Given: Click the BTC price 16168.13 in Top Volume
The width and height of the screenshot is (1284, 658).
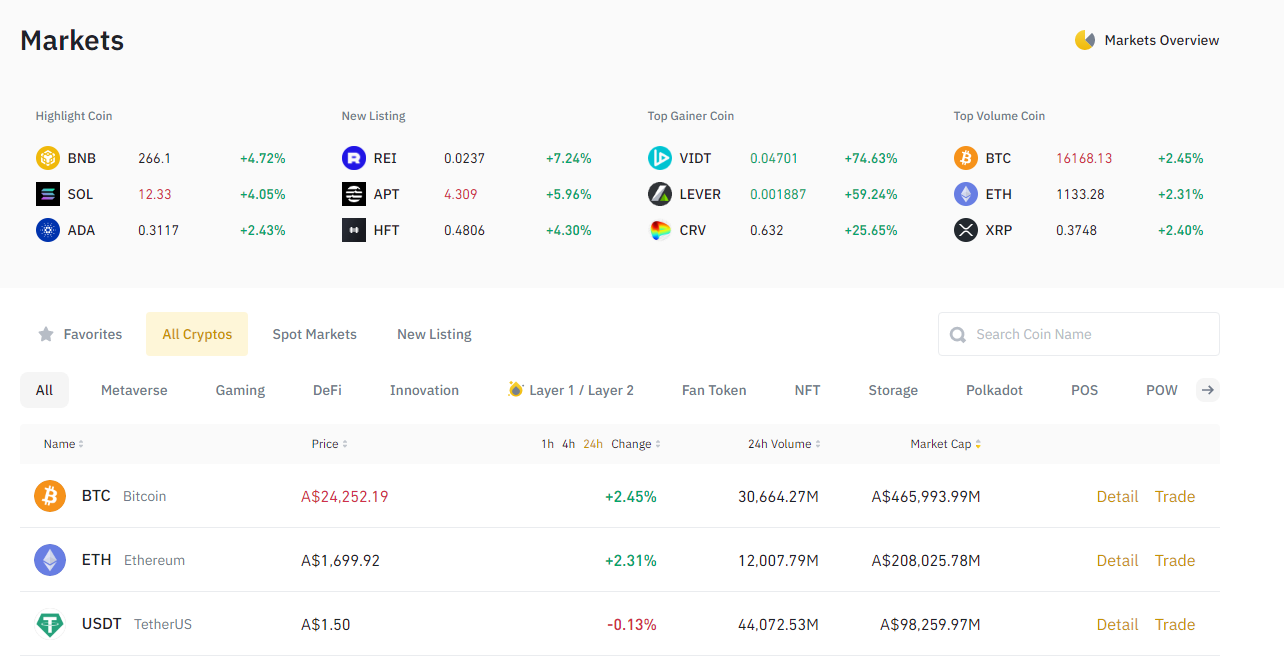Looking at the screenshot, I should (x=1084, y=158).
